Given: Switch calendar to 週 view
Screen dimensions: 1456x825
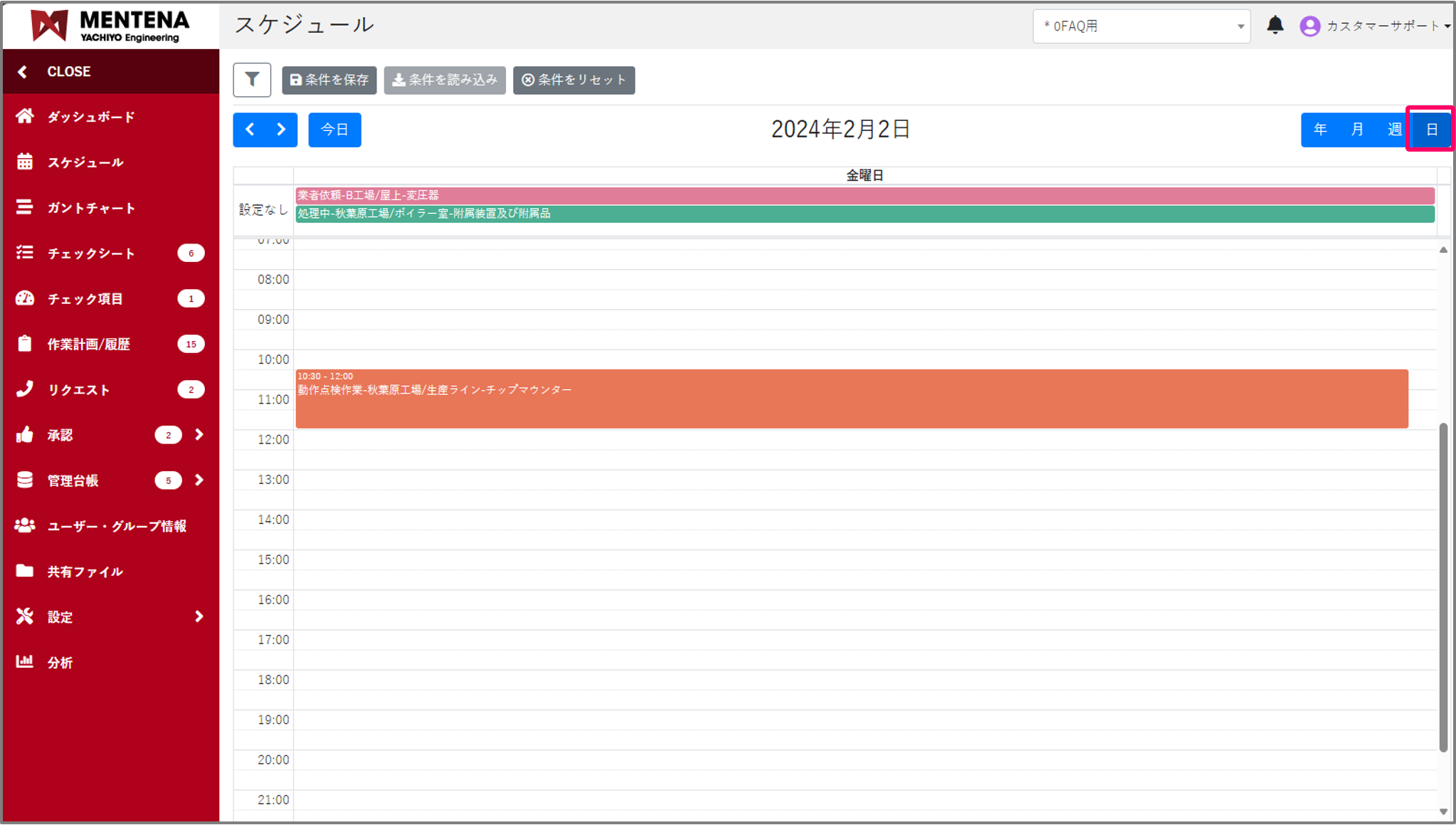Looking at the screenshot, I should click(x=1394, y=130).
